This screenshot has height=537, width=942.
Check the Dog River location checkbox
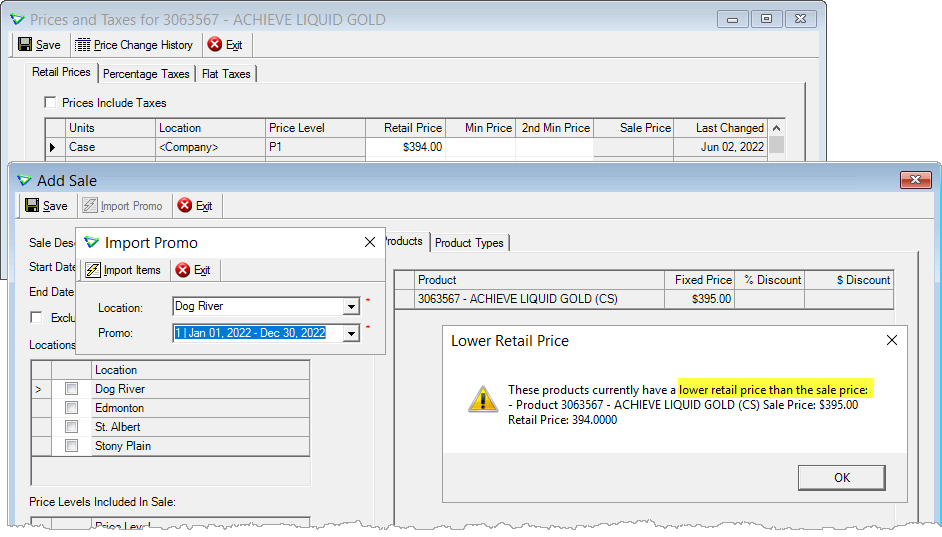coord(71,389)
